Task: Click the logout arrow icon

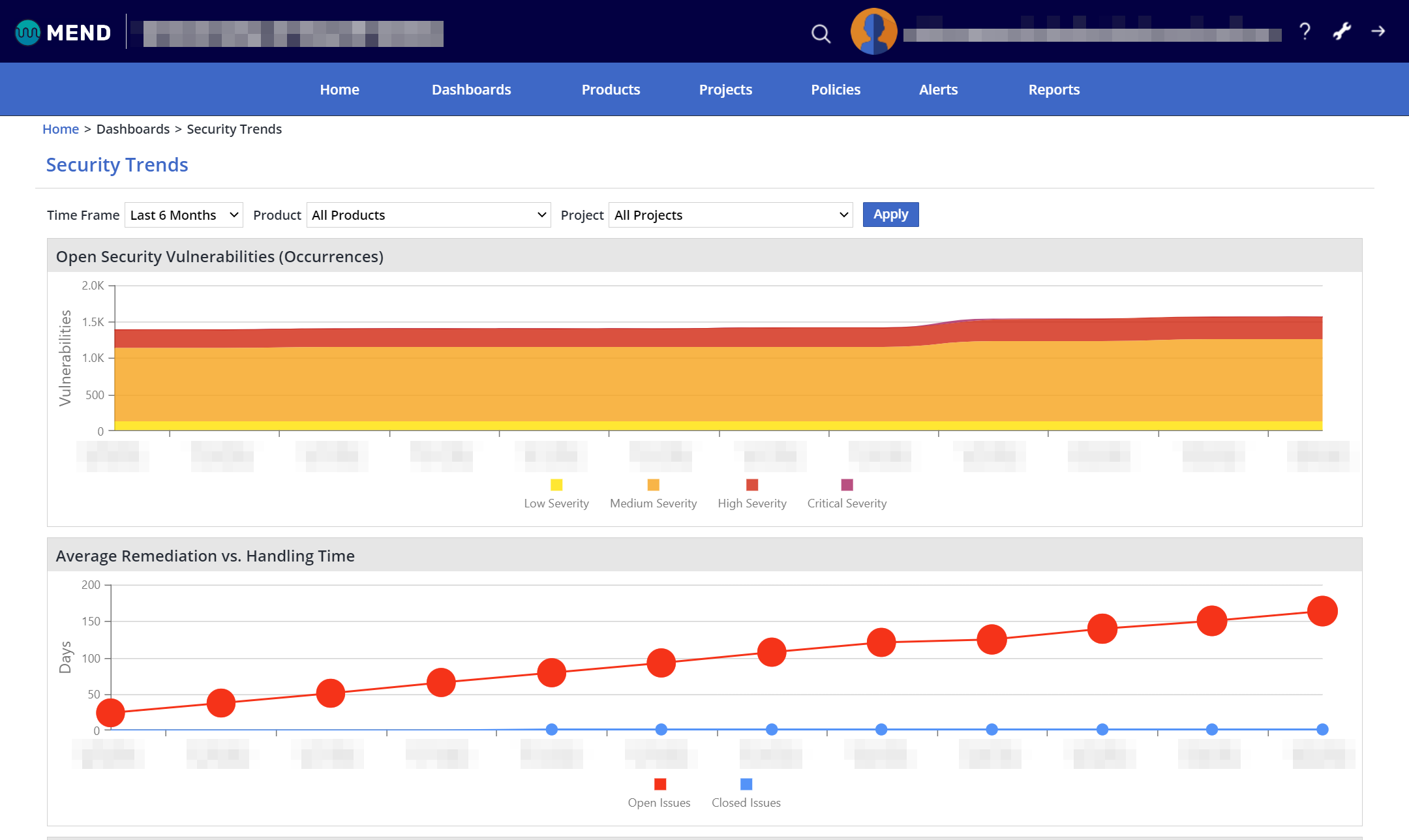Action: (1378, 31)
